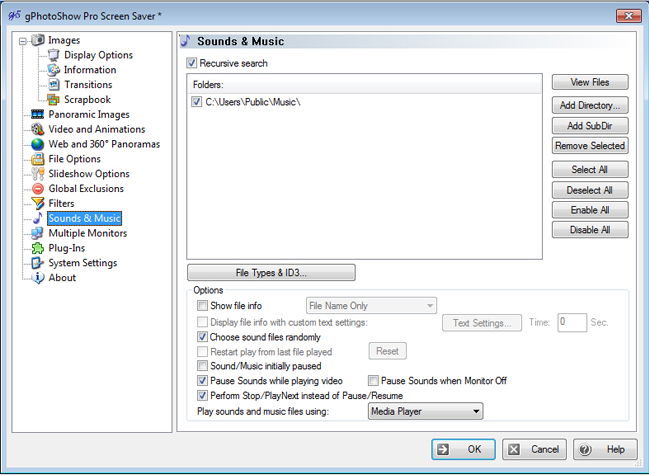
Task: Click the Web and 360° Panoramas globe icon
Action: coord(38,144)
